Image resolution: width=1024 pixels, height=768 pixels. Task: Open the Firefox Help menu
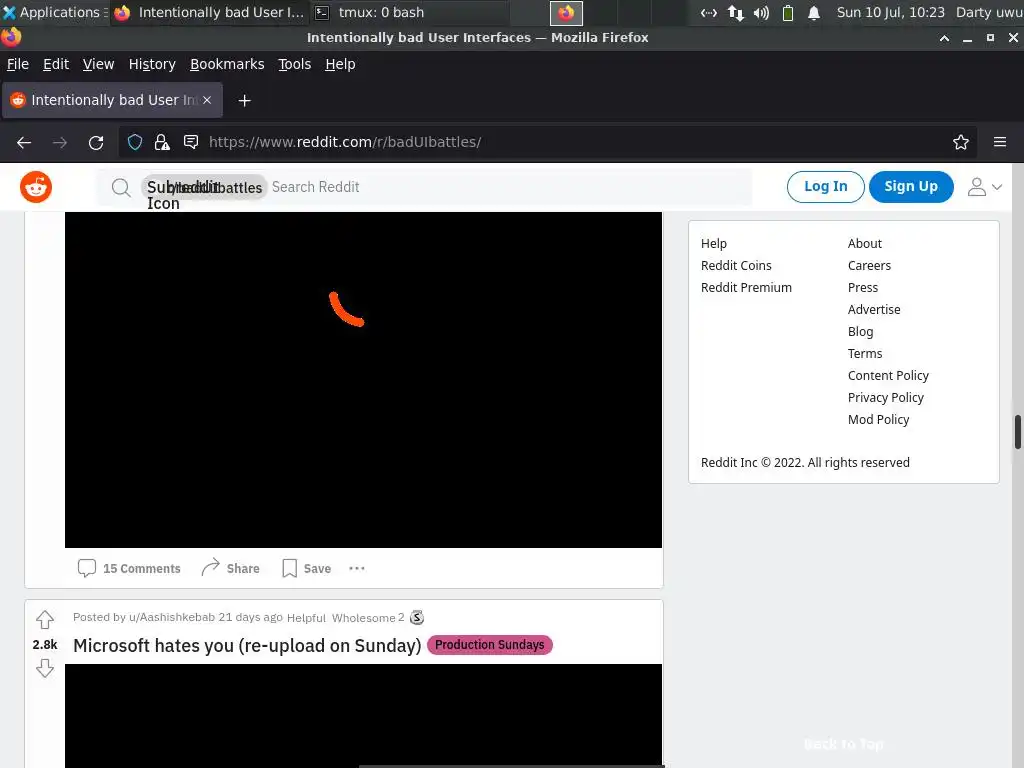pos(340,64)
